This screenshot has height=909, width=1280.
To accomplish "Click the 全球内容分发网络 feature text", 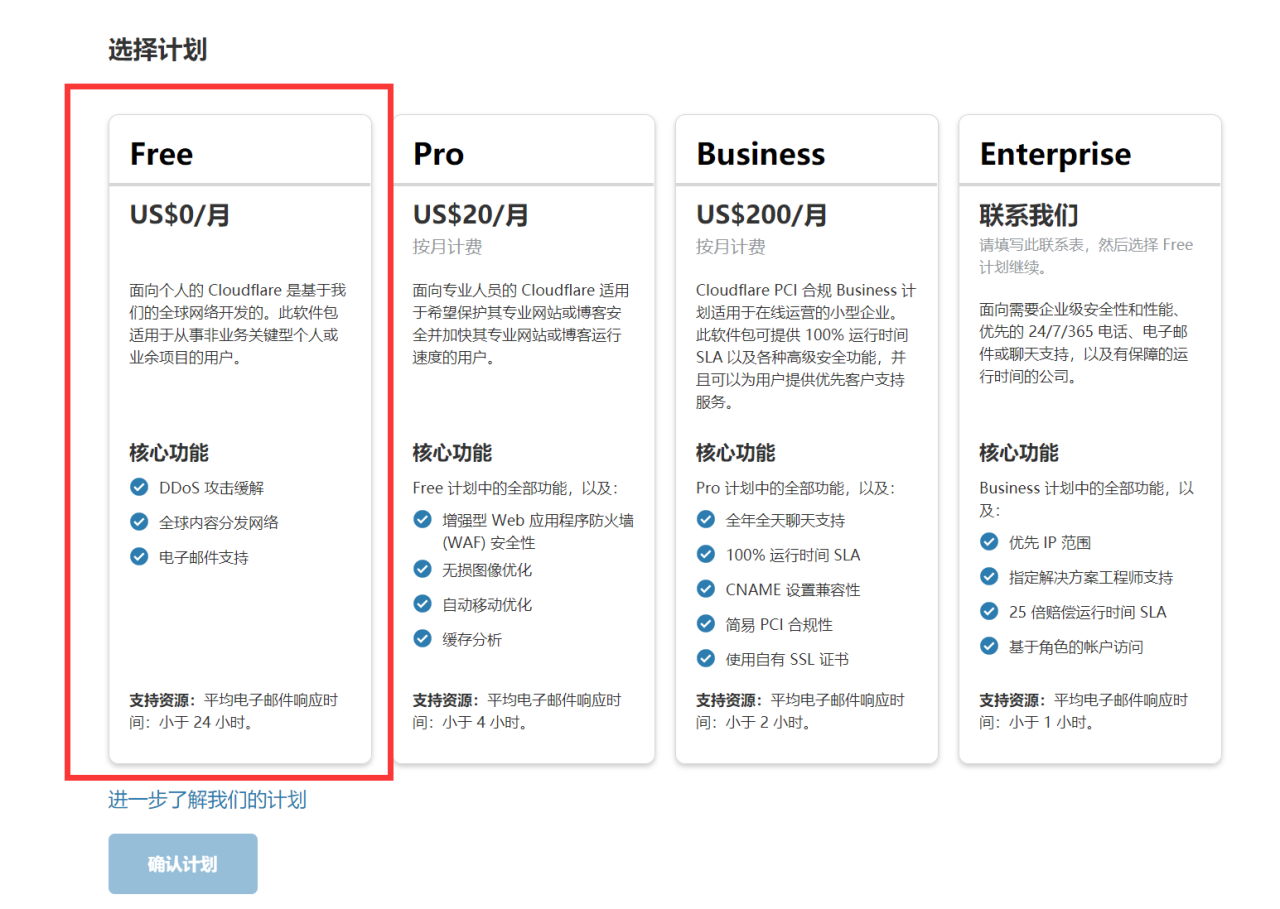I will point(219,523).
